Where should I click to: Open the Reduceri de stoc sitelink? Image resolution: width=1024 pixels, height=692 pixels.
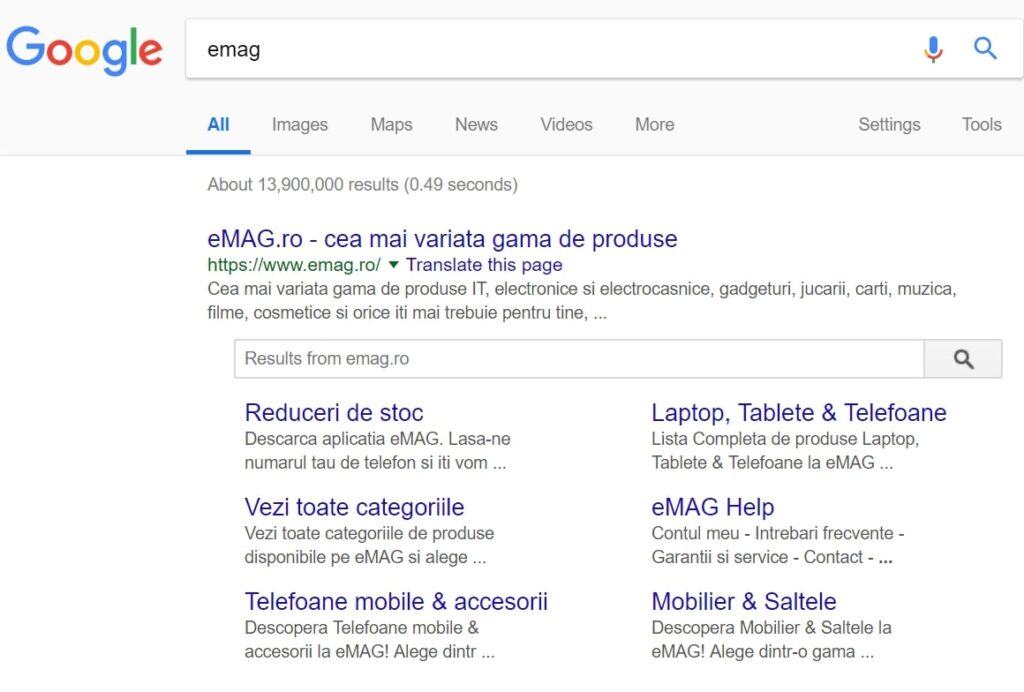(334, 413)
